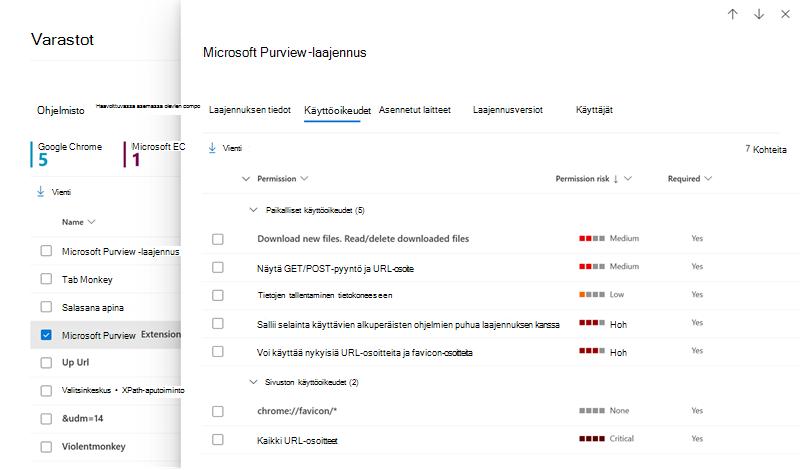Check the Valitsinkeskus XPath-aputoiminto checkbox

click(46, 390)
